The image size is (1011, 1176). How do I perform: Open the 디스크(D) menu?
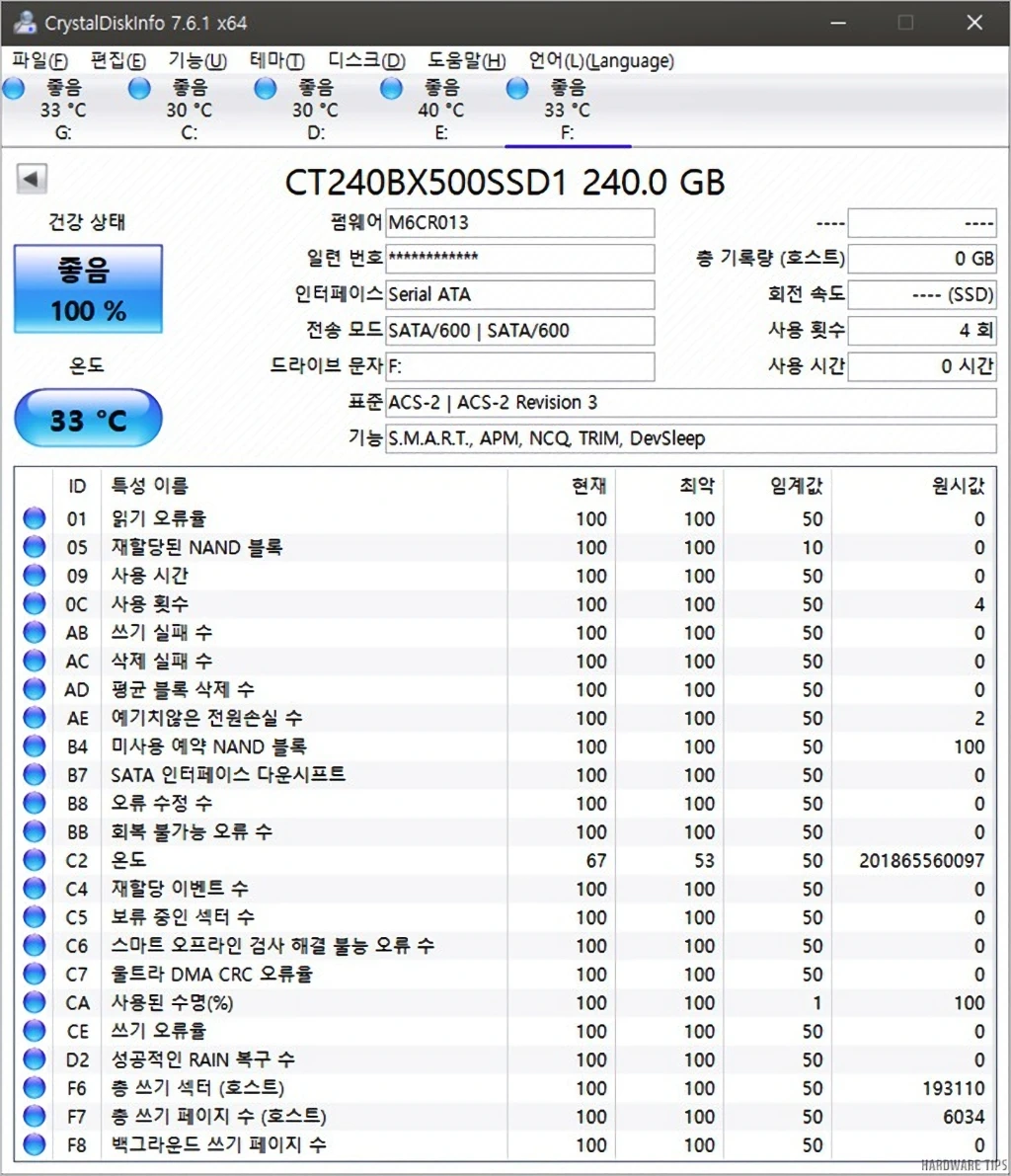366,61
